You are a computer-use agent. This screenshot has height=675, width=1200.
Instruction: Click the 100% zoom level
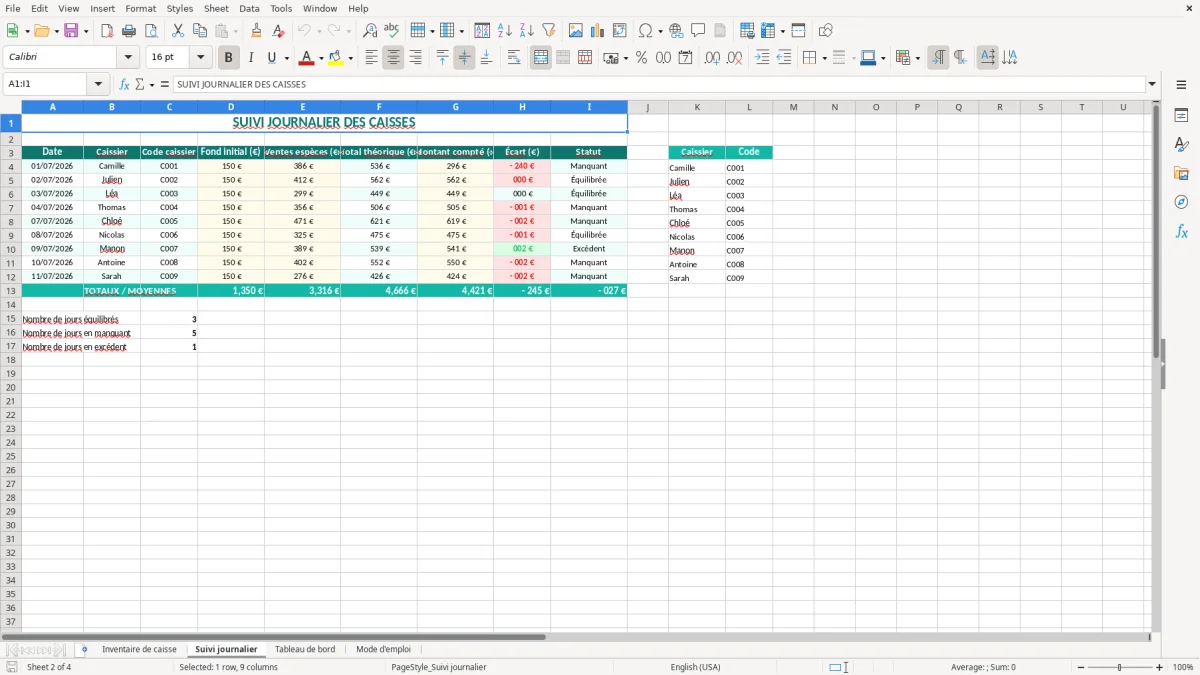(1183, 667)
